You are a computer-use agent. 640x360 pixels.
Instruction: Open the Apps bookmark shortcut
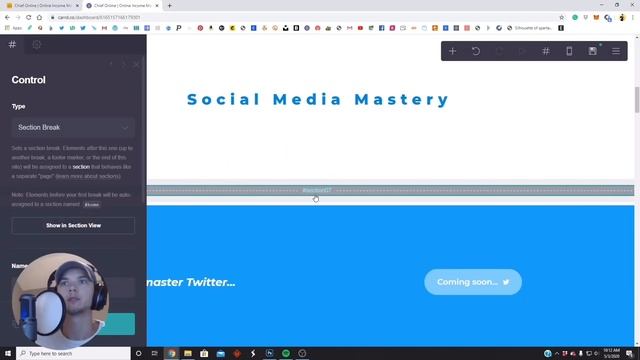coord(13,28)
